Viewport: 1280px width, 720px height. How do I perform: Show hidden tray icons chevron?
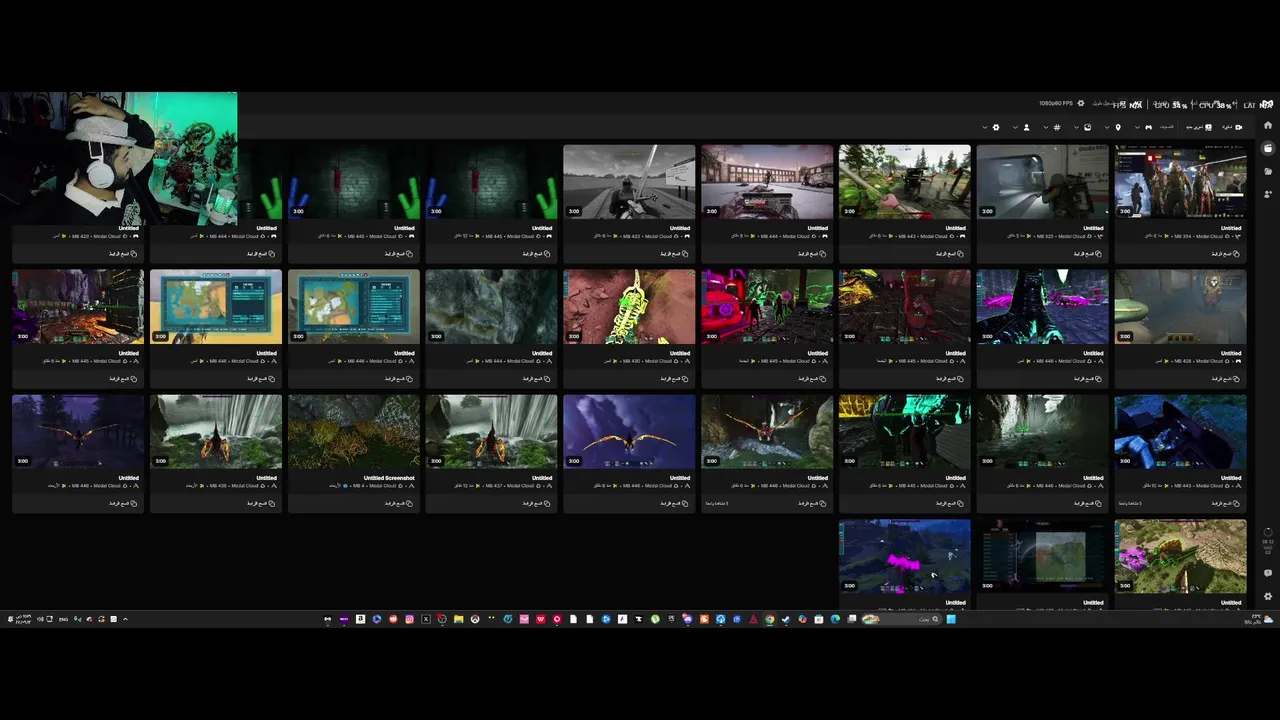pyautogui.click(x=125, y=619)
